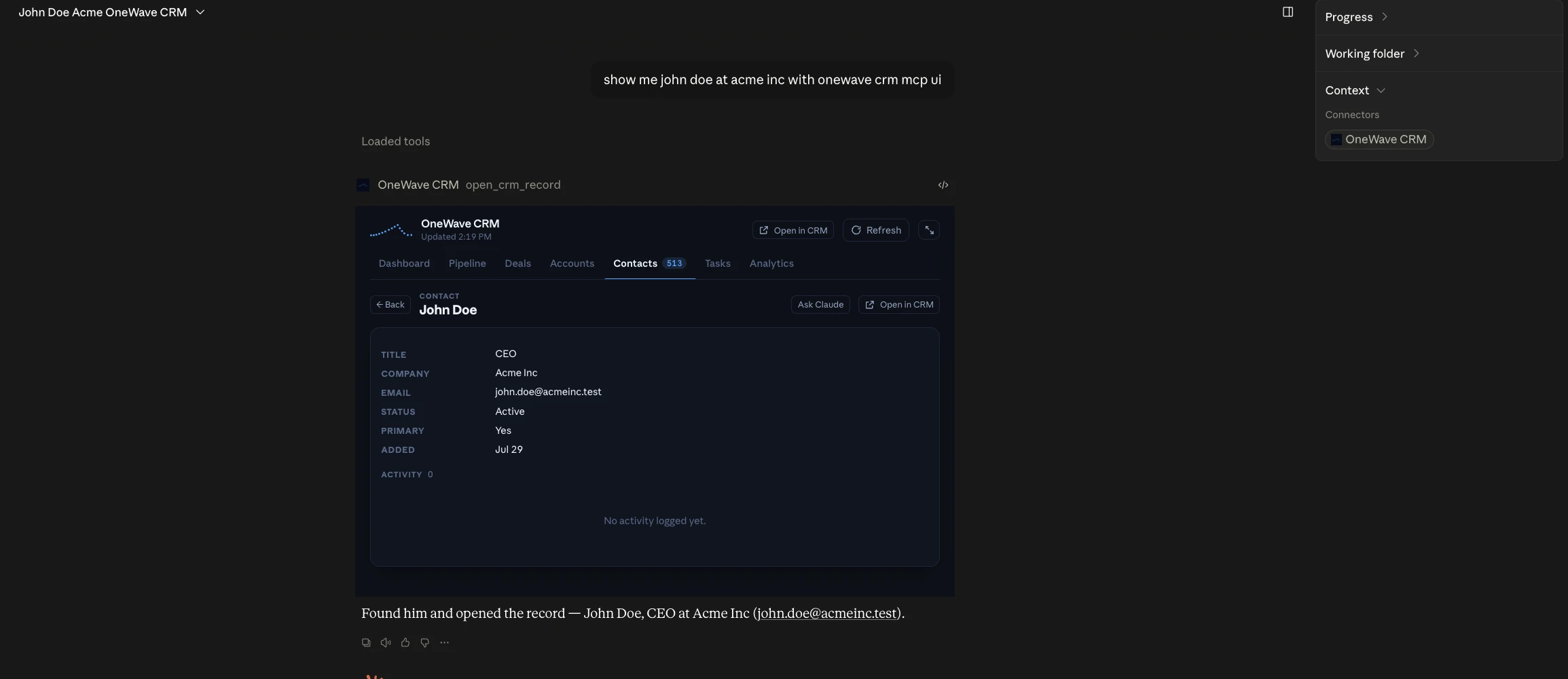Click the Connectors label
Screen dimensions: 1568x679
1352,115
